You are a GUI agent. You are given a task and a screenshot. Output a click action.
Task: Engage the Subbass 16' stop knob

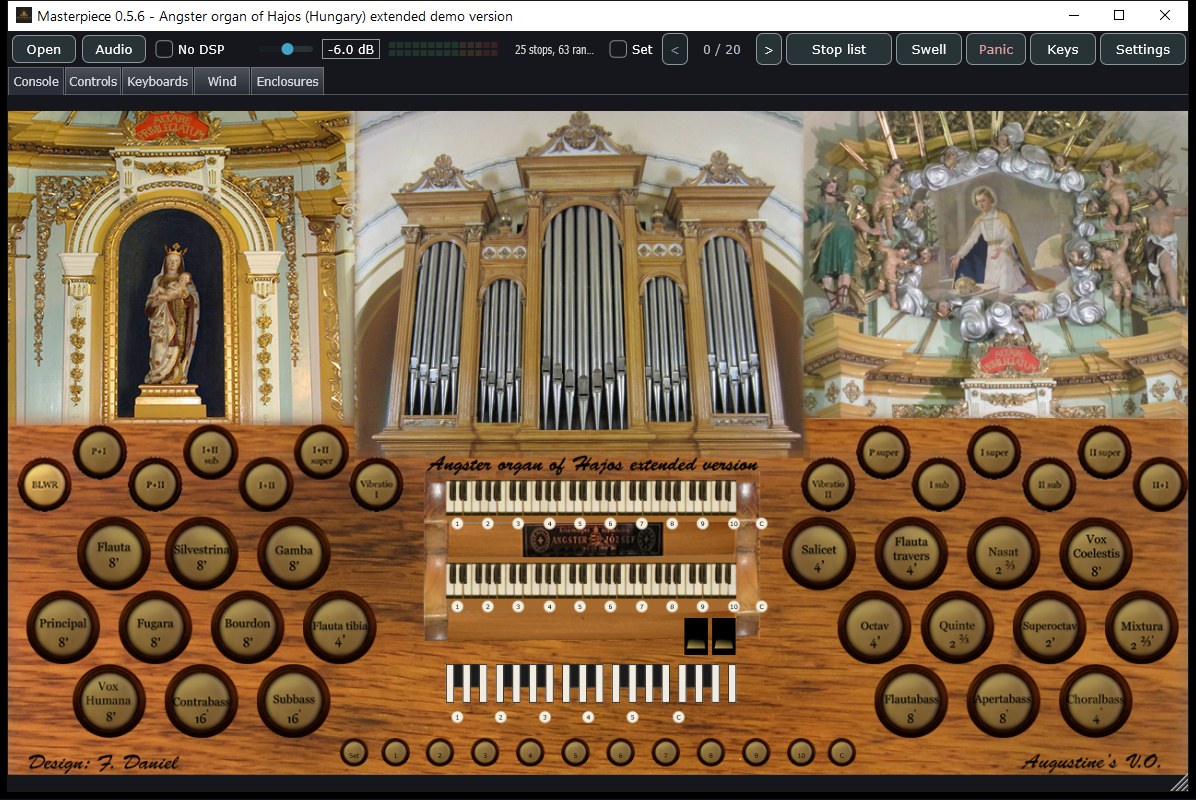coord(294,701)
